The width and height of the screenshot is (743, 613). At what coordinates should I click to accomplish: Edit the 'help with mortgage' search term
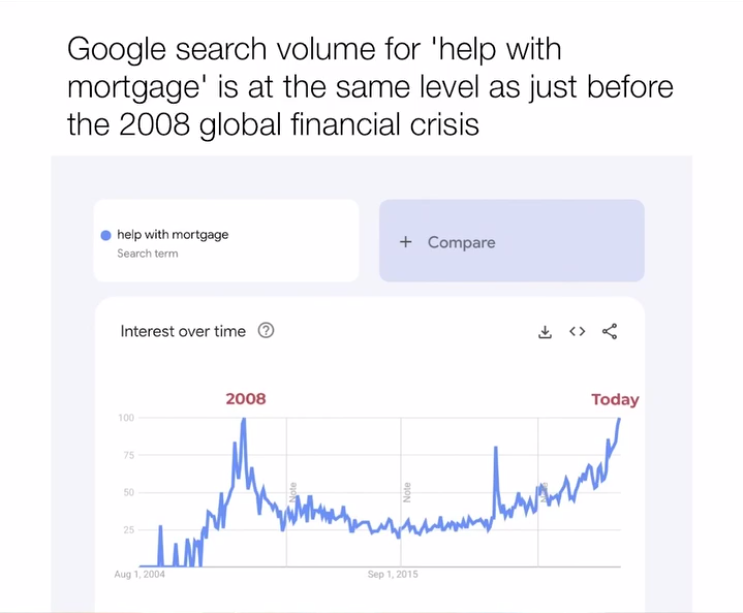[x=173, y=235]
